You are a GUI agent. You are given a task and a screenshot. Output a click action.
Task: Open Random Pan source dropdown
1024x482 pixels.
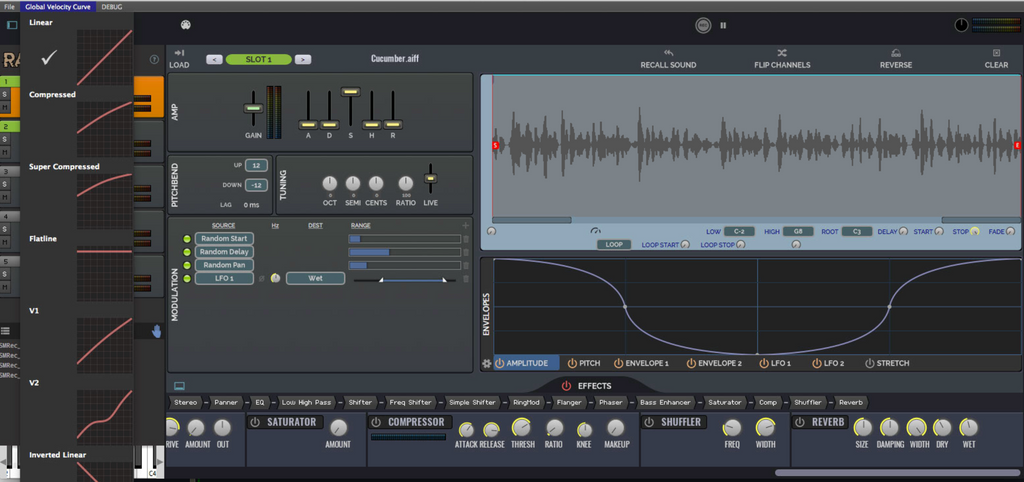pos(224,265)
